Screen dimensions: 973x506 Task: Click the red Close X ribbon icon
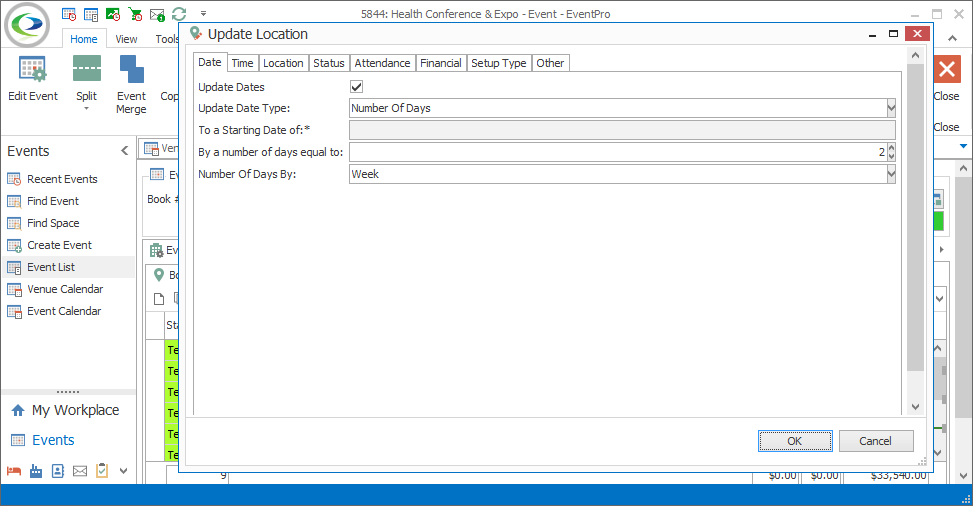[x=947, y=70]
